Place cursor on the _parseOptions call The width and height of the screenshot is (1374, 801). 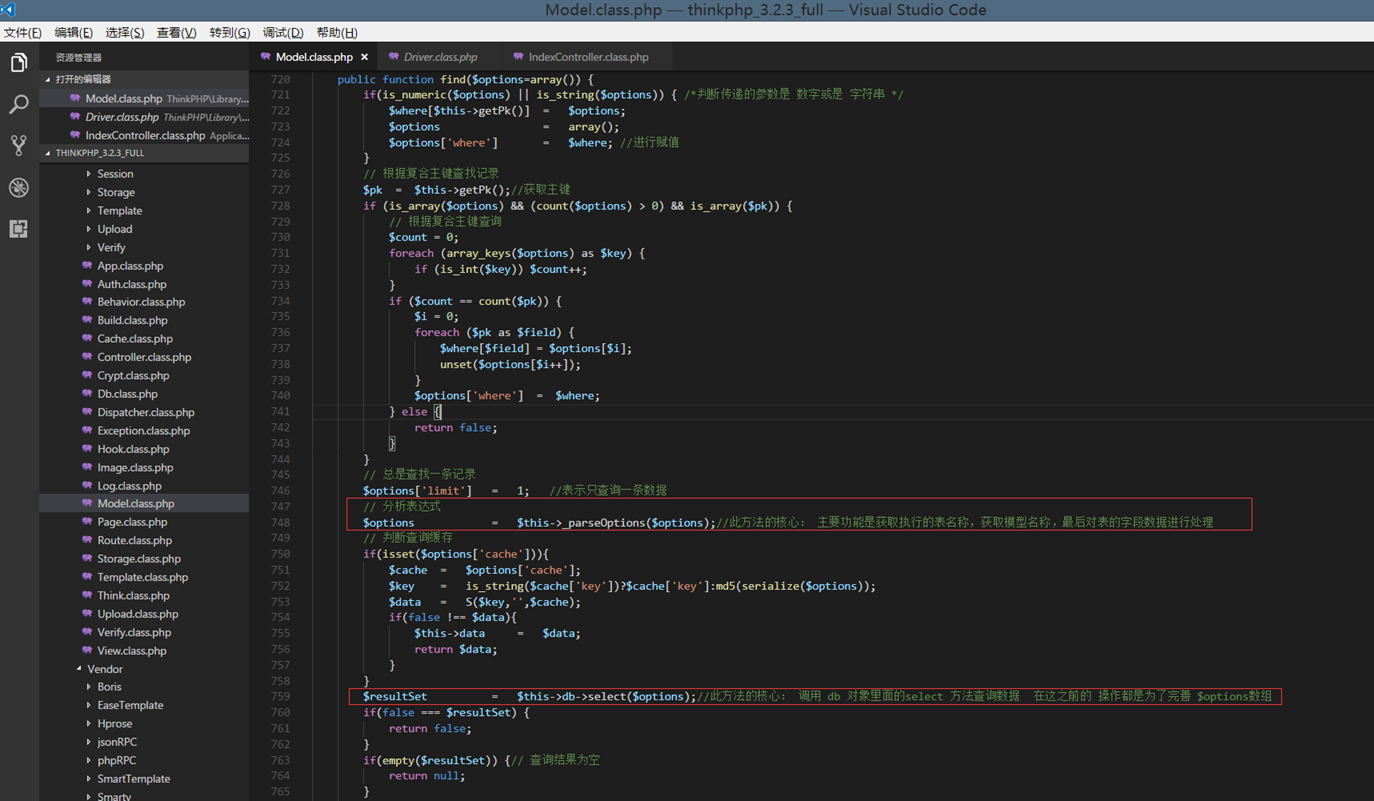pos(616,523)
